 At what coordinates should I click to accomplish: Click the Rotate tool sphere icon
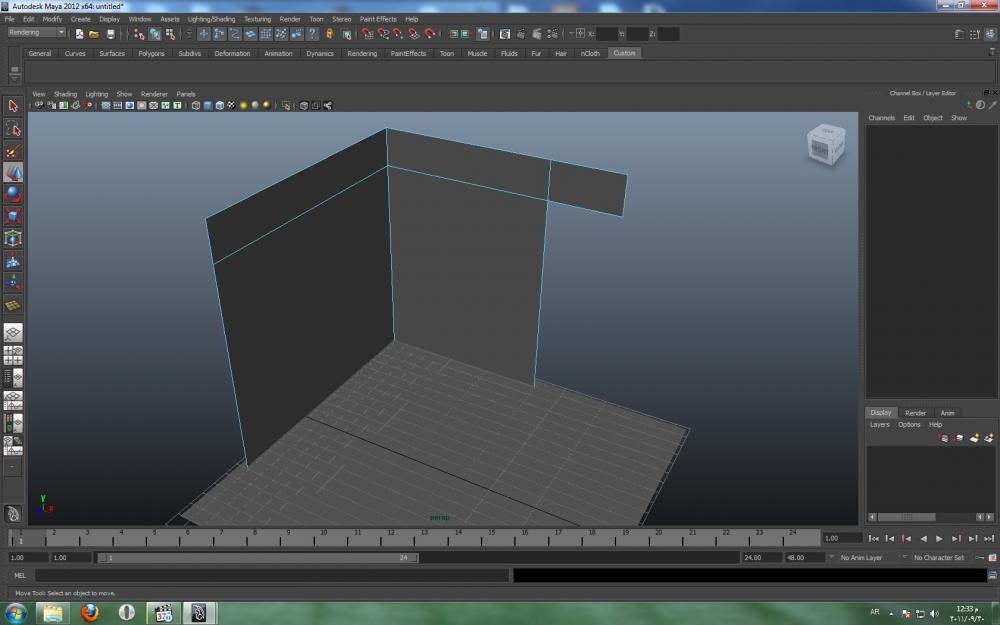click(x=13, y=194)
